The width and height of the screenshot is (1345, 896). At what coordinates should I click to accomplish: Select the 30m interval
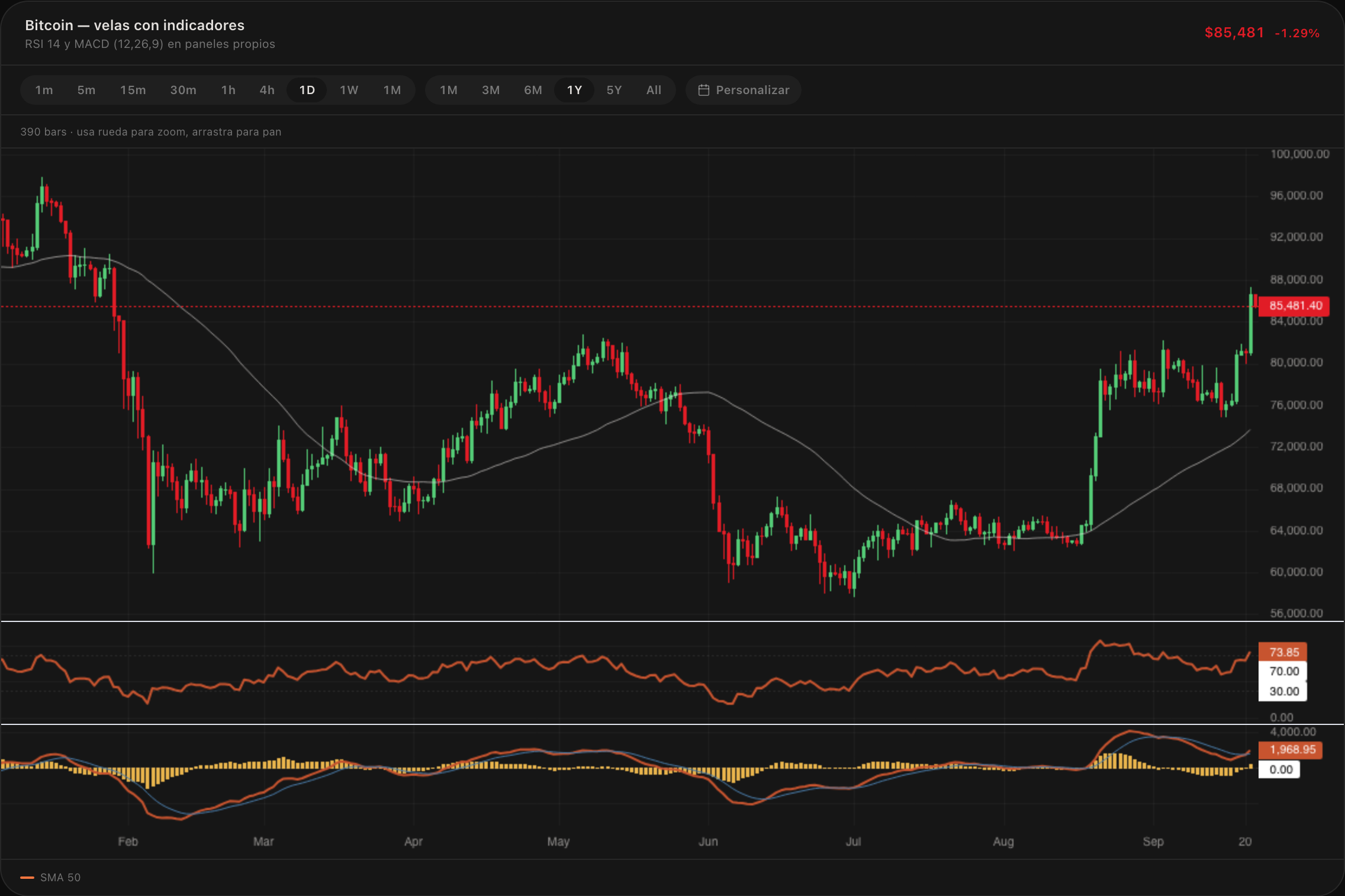[184, 90]
